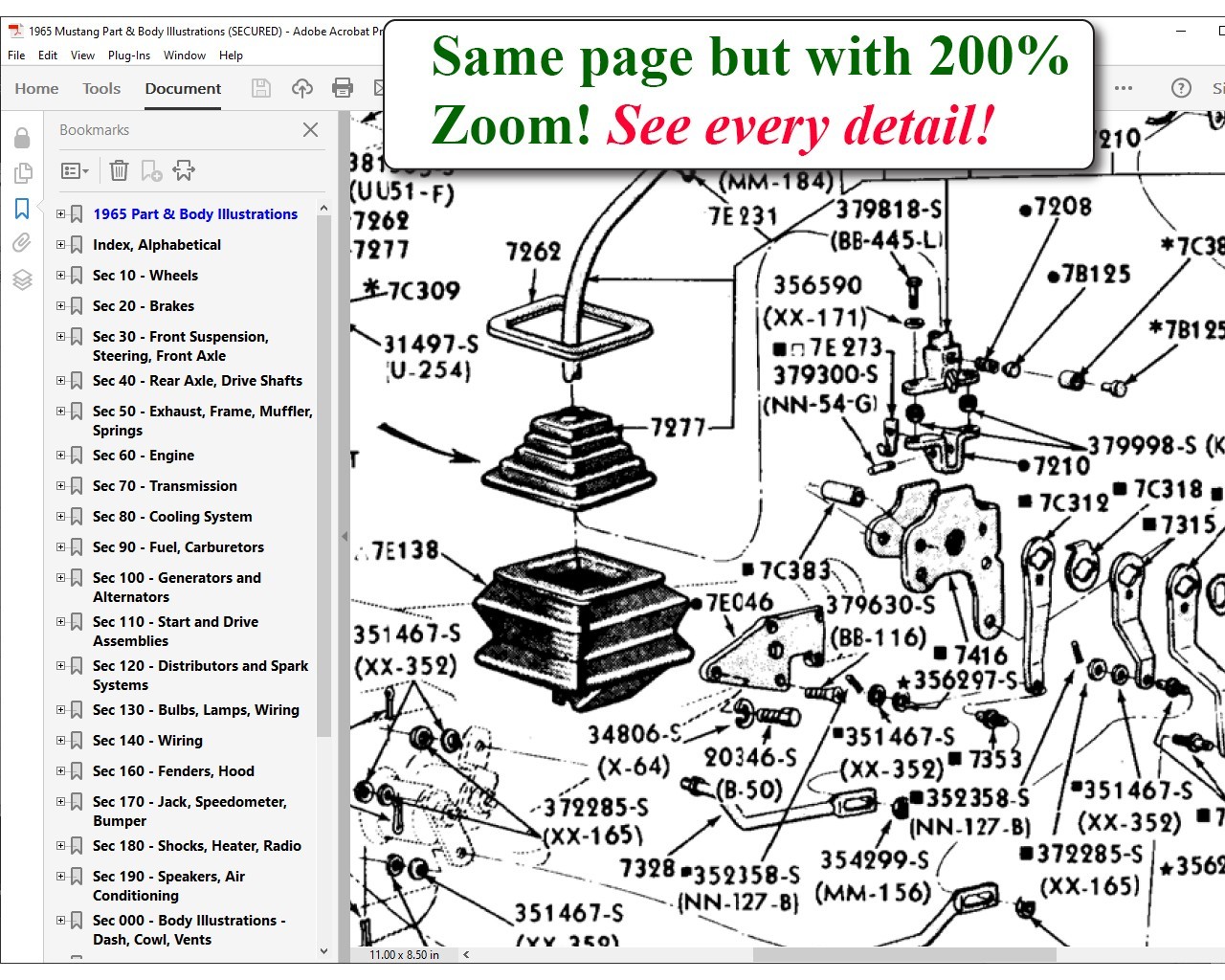Image resolution: width=1225 pixels, height=980 pixels.
Task: Open Sec 70 - Transmission bookmark
Action: coord(165,486)
